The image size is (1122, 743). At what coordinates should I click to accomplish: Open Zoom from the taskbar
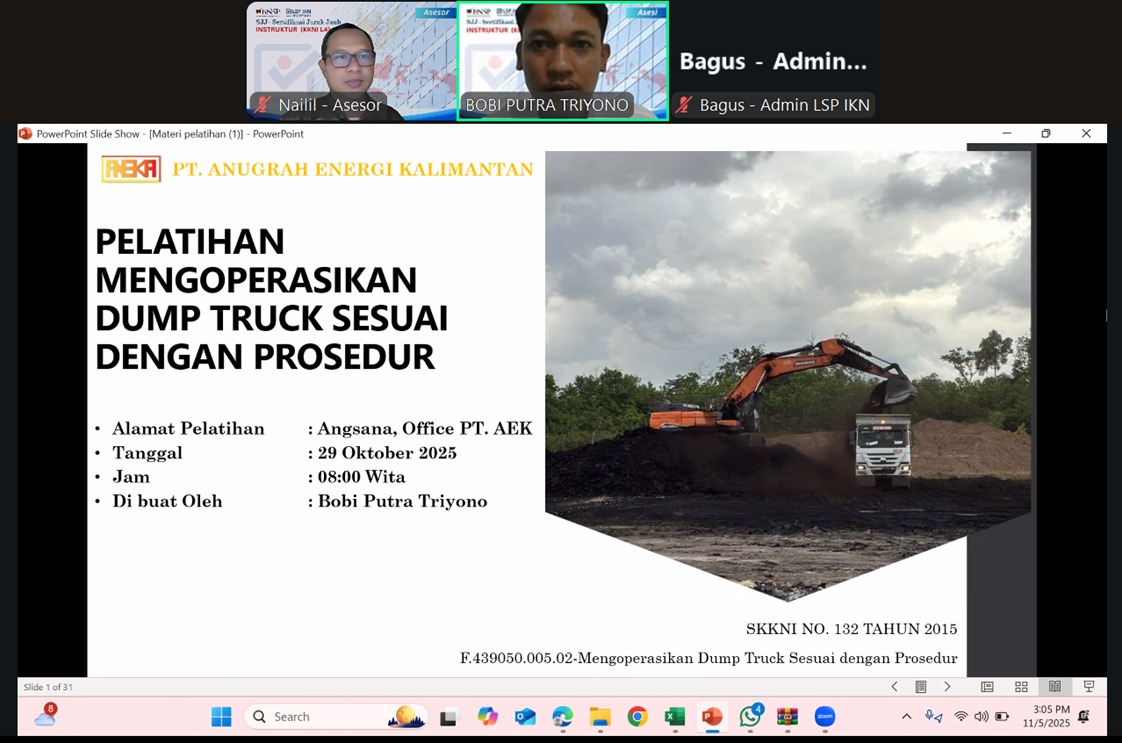pos(825,716)
